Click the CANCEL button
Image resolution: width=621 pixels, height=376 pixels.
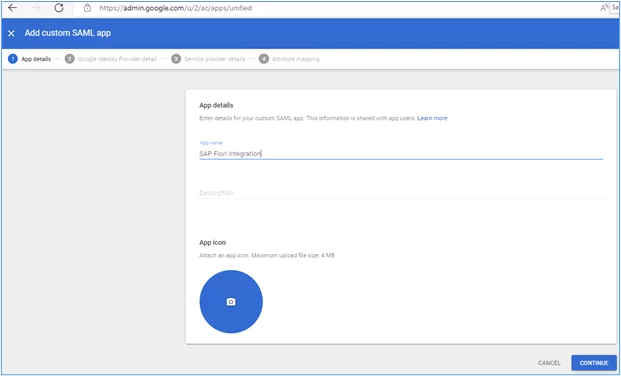tap(549, 363)
